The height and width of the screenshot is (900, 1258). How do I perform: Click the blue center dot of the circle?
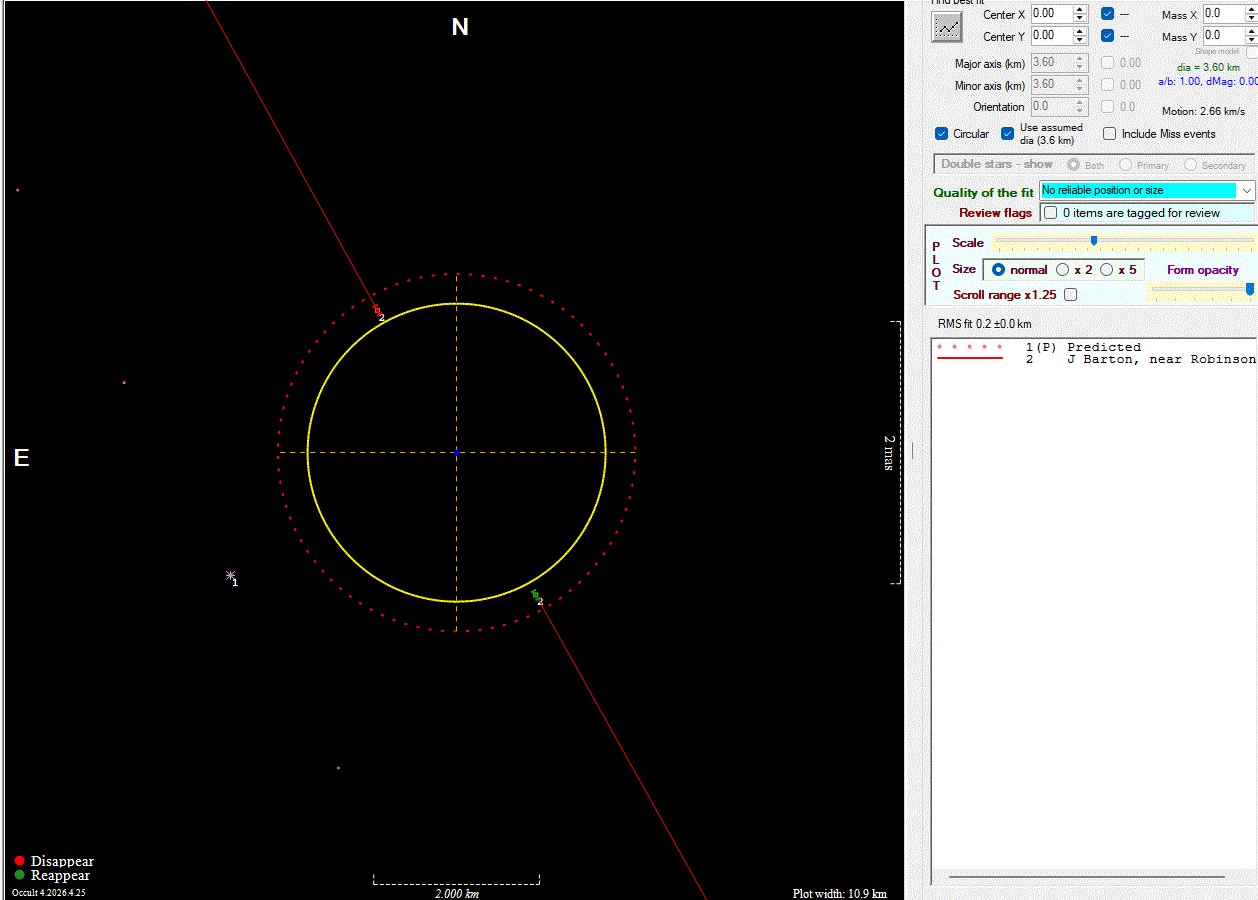pyautogui.click(x=456, y=452)
